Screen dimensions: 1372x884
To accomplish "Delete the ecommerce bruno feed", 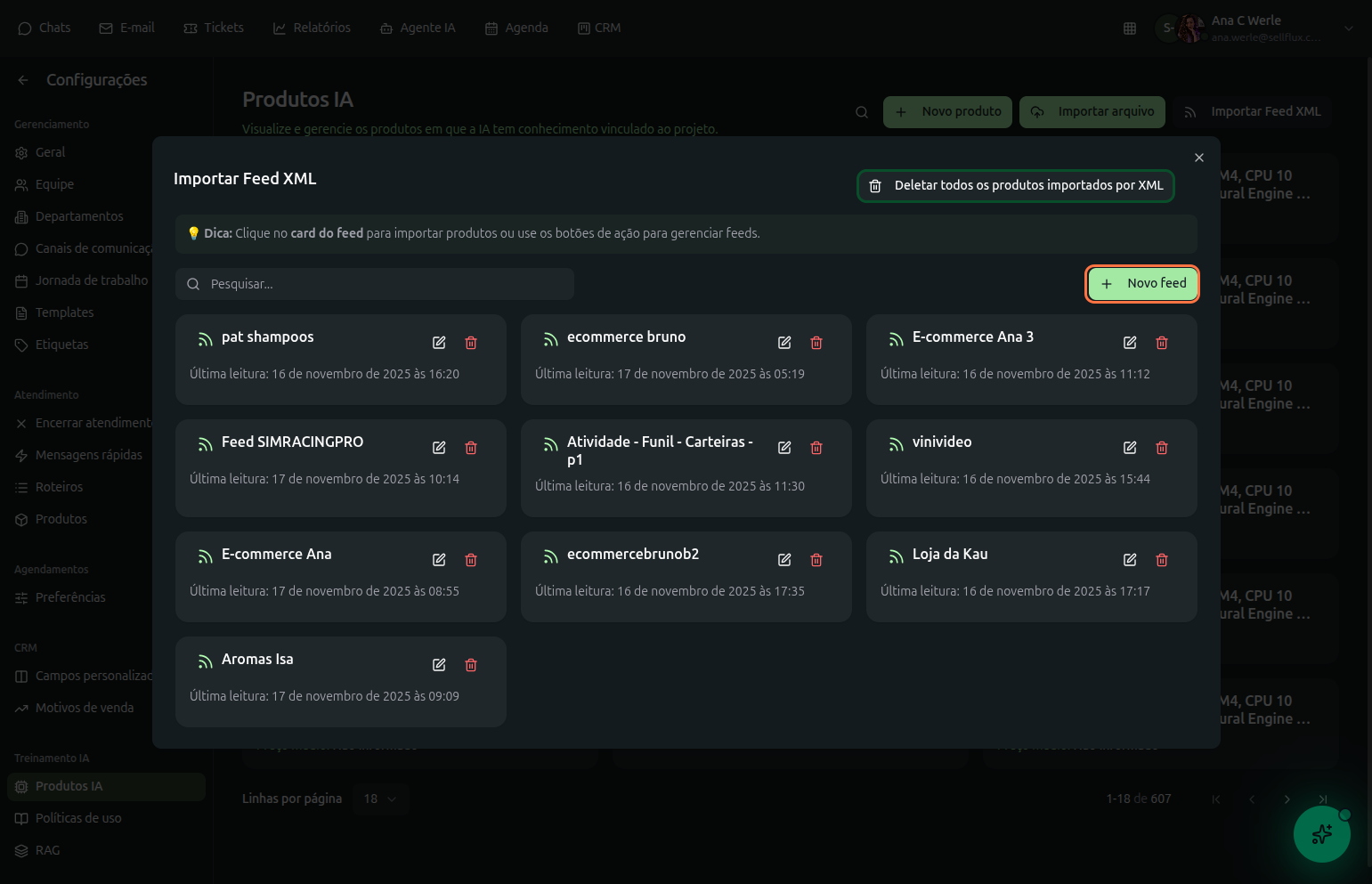I will (x=816, y=343).
